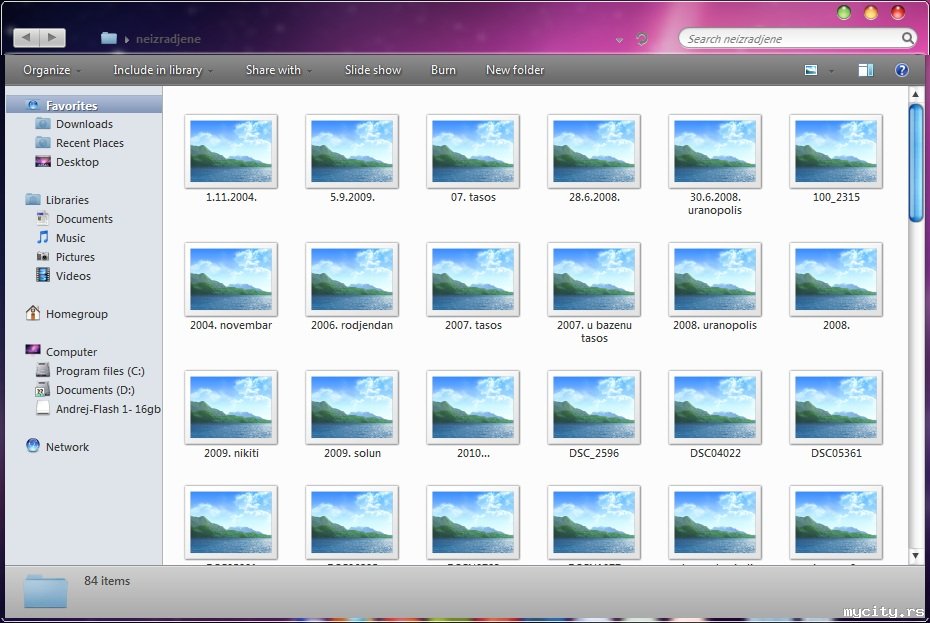This screenshot has width=930, height=623.
Task: Select the 30.6.2008. uranopolis thumbnail
Action: click(x=715, y=151)
